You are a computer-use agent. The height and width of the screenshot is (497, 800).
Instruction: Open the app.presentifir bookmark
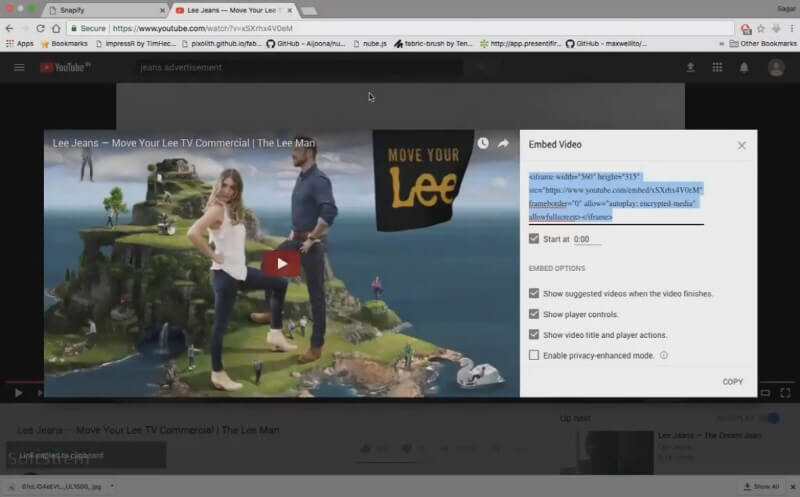pyautogui.click(x=520, y=44)
